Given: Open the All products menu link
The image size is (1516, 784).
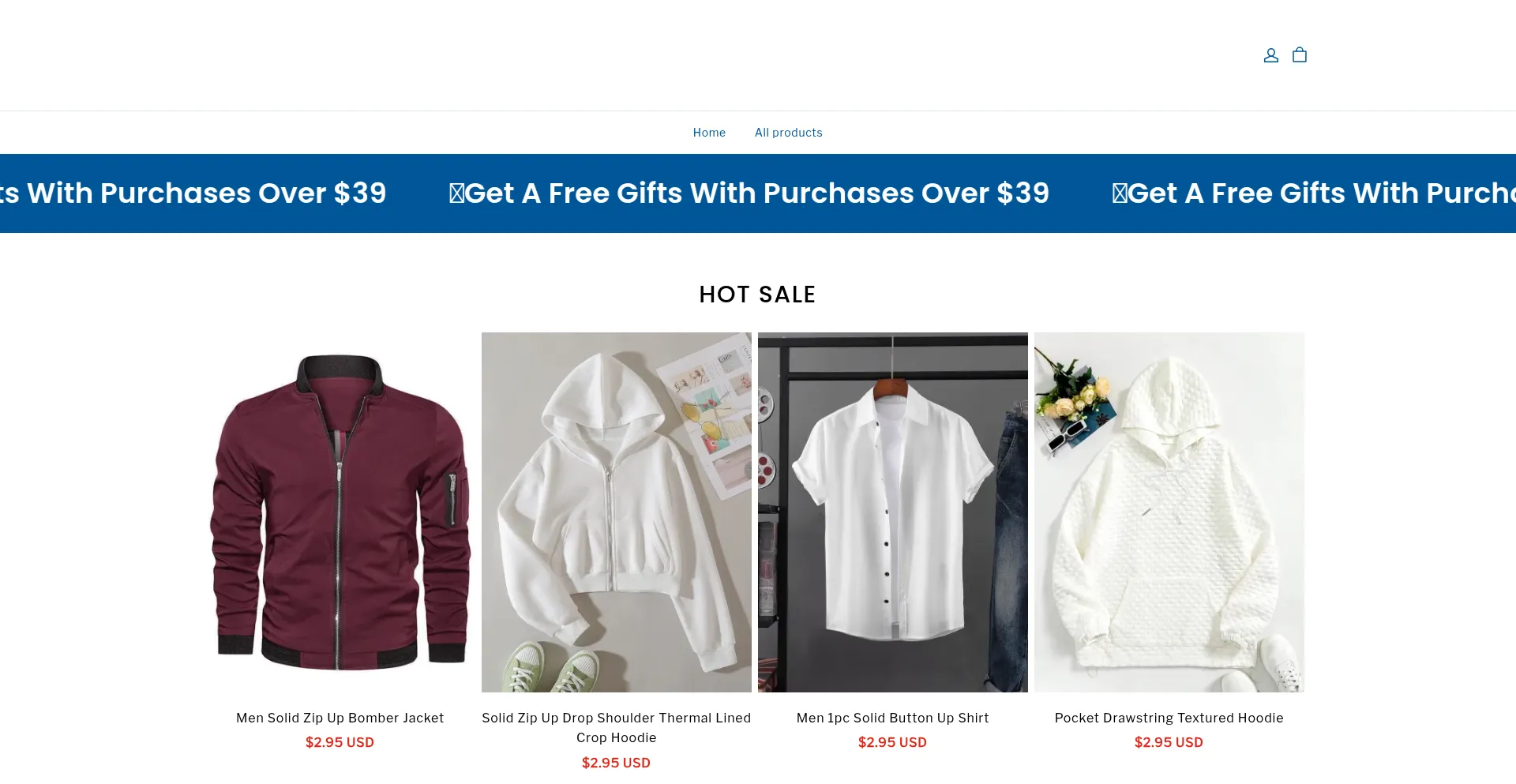Looking at the screenshot, I should tap(788, 133).
